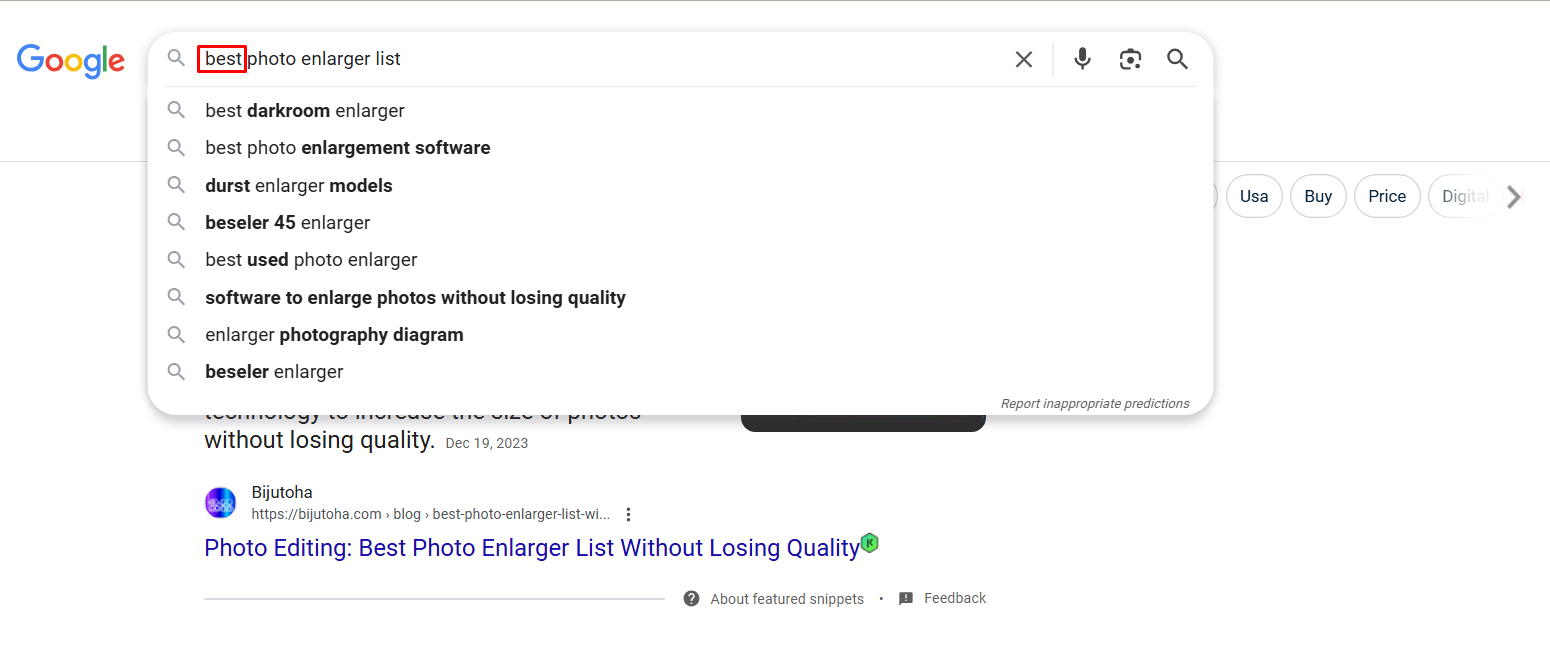The height and width of the screenshot is (662, 1550).
Task: Select suggestion beseler 45 enlarger
Action: coord(680,223)
